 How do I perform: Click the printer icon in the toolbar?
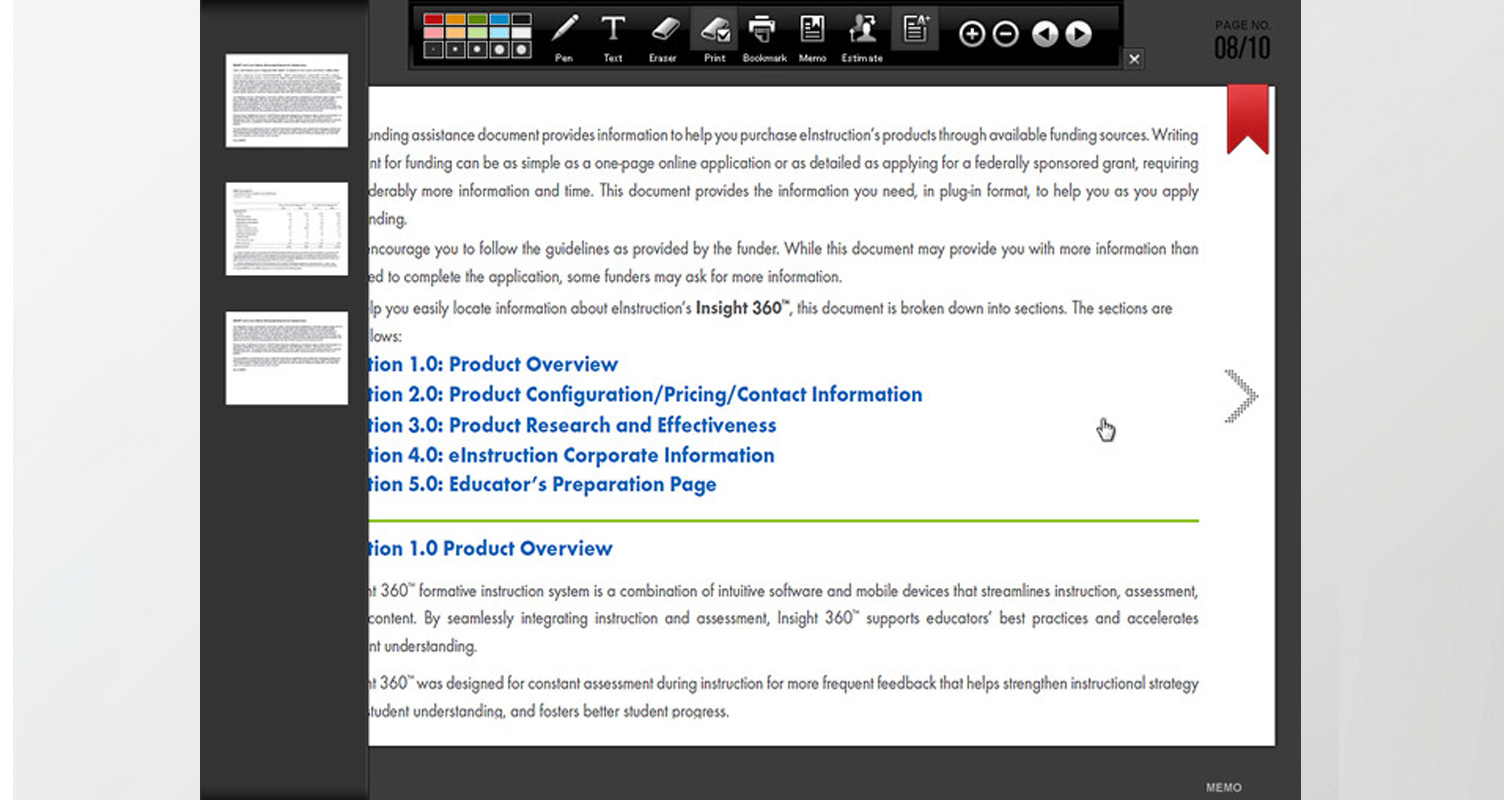[762, 28]
